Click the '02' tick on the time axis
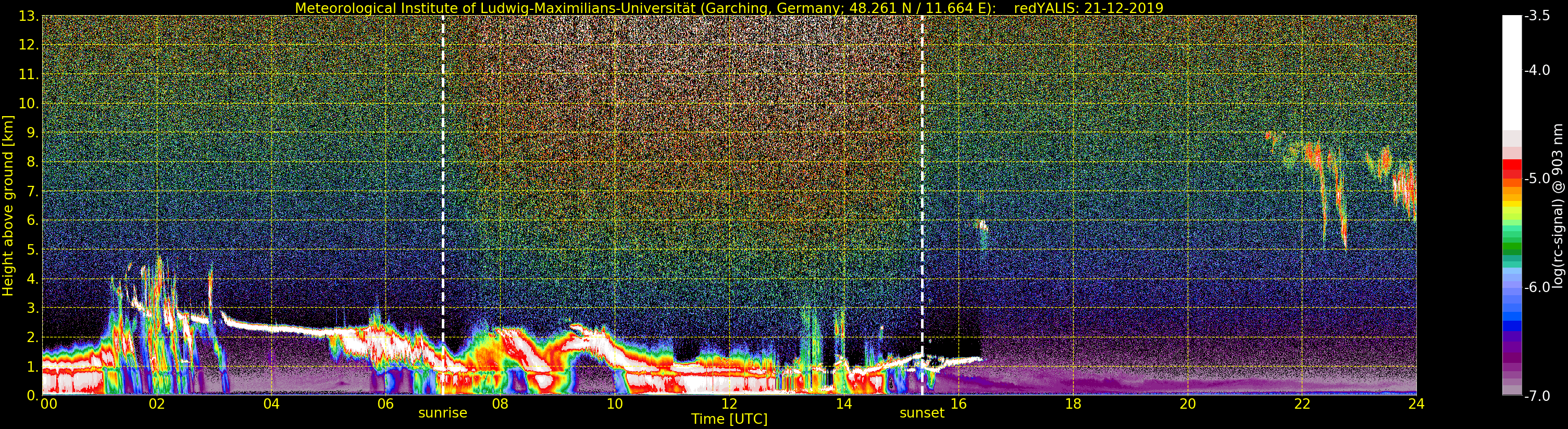1568x429 pixels. (157, 404)
